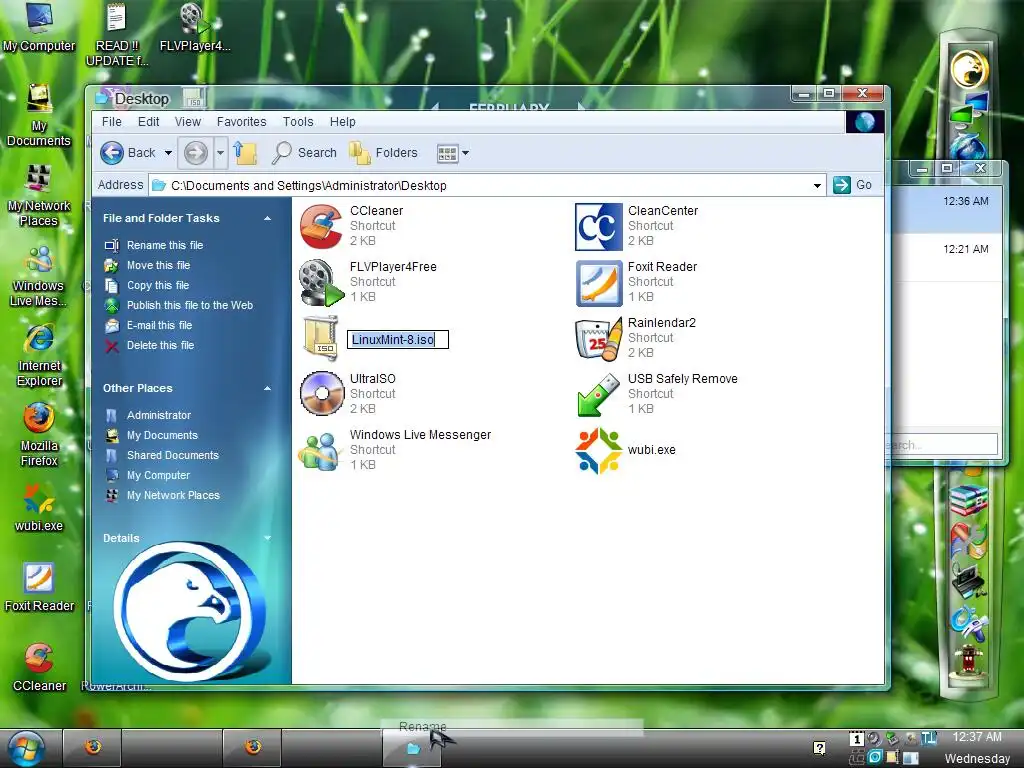Click the Windows Live Messenger desktop icon

coord(39,276)
